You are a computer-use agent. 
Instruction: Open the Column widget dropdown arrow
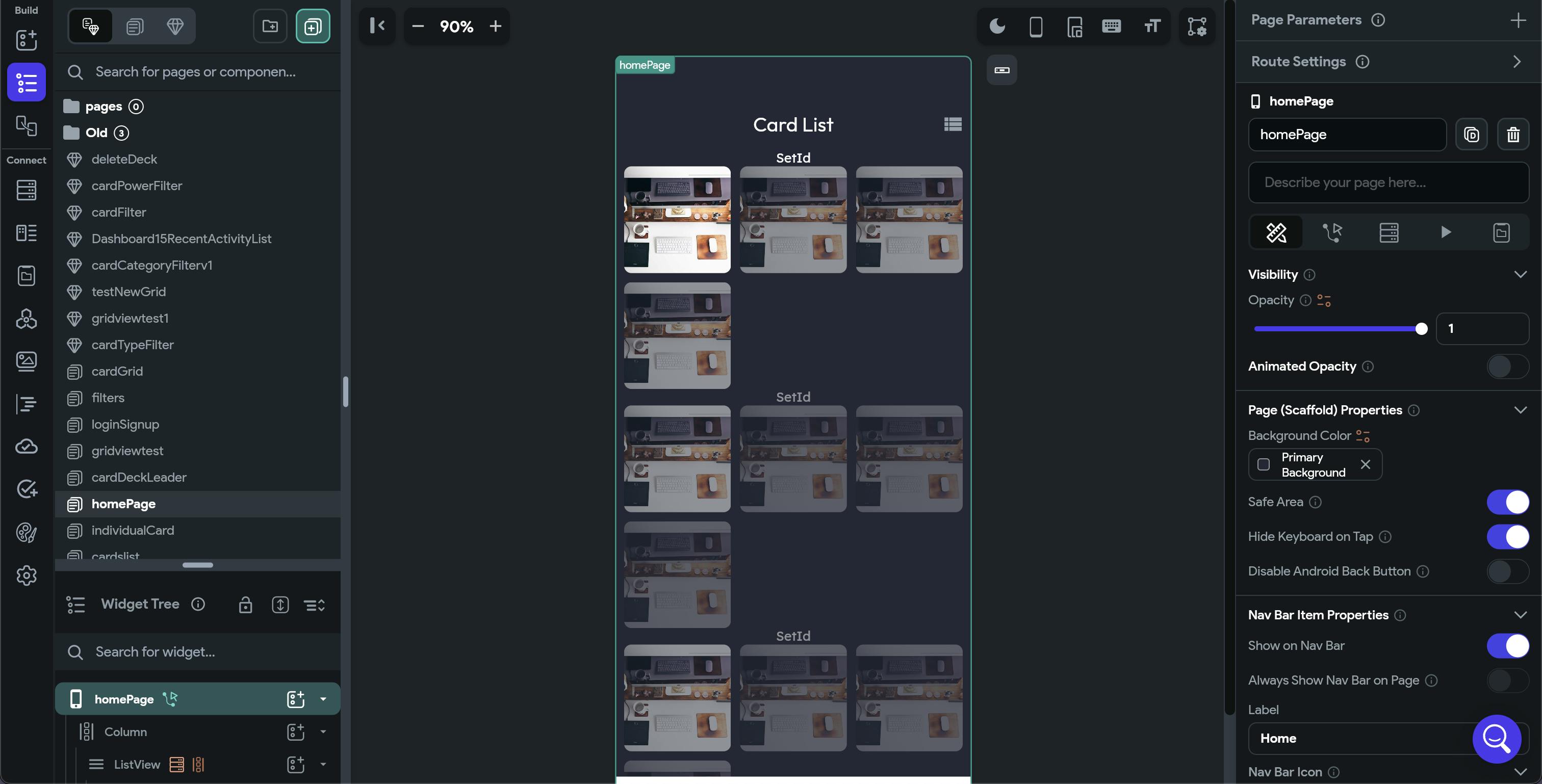pyautogui.click(x=323, y=732)
